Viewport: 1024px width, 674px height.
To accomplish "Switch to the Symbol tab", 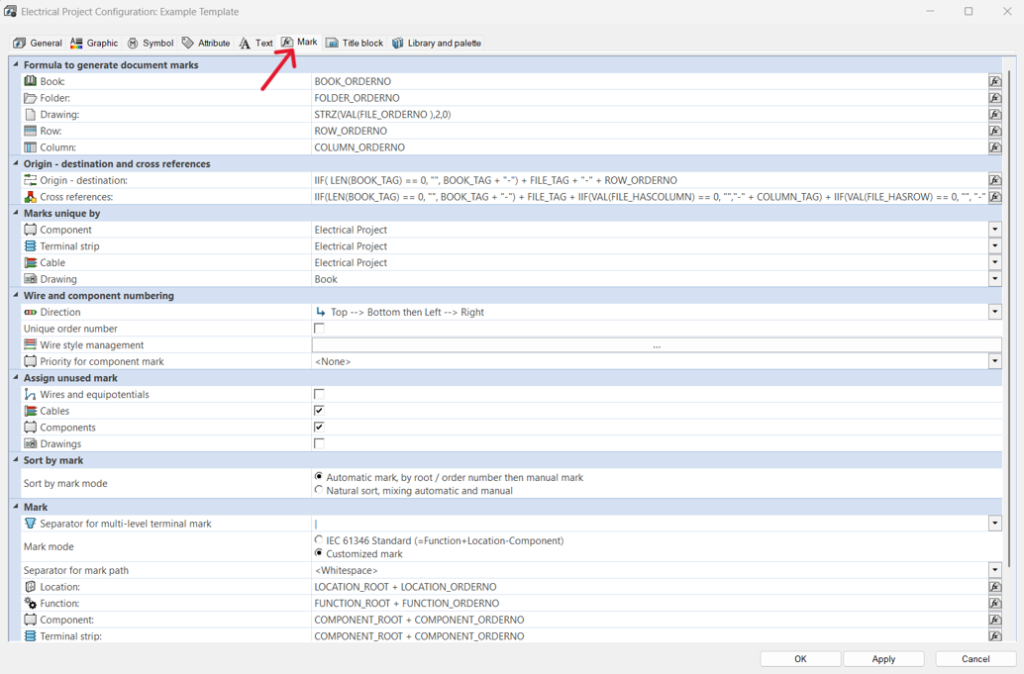I will pyautogui.click(x=151, y=43).
